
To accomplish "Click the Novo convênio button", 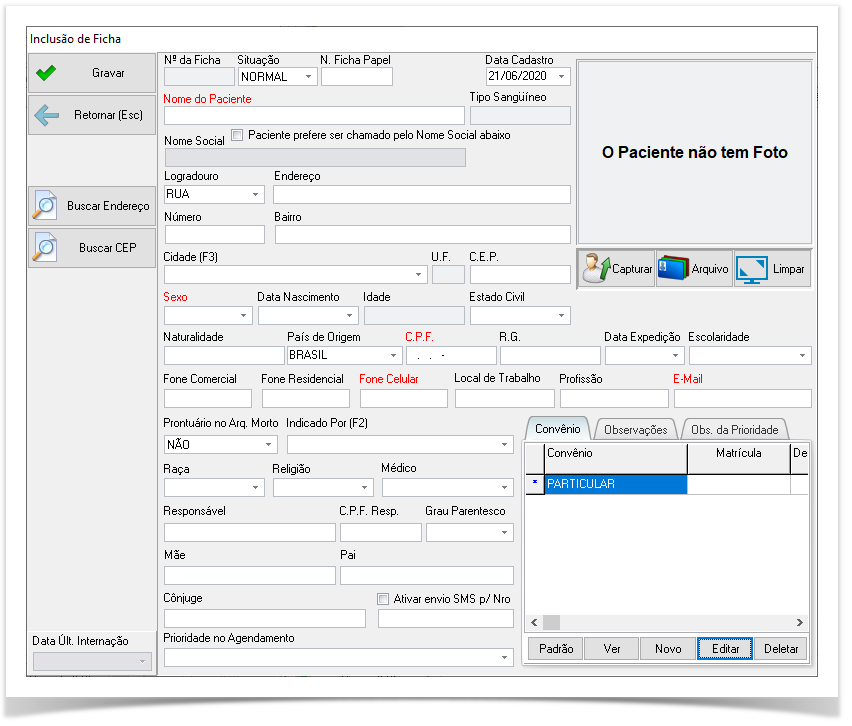I will point(668,649).
